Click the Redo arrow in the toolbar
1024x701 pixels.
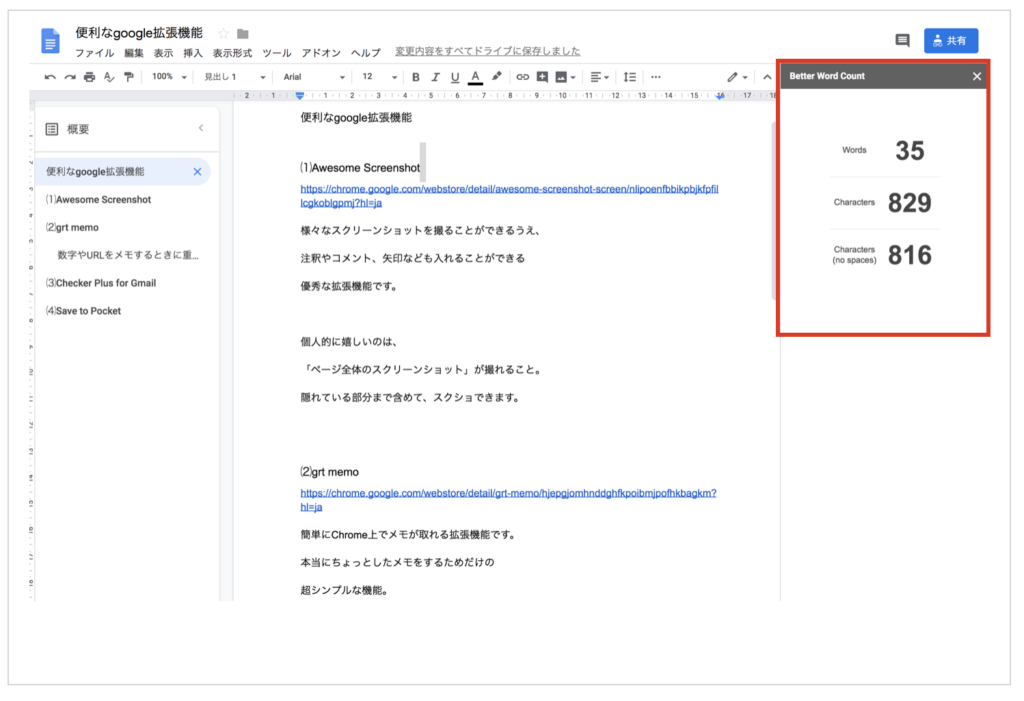pyautogui.click(x=70, y=77)
